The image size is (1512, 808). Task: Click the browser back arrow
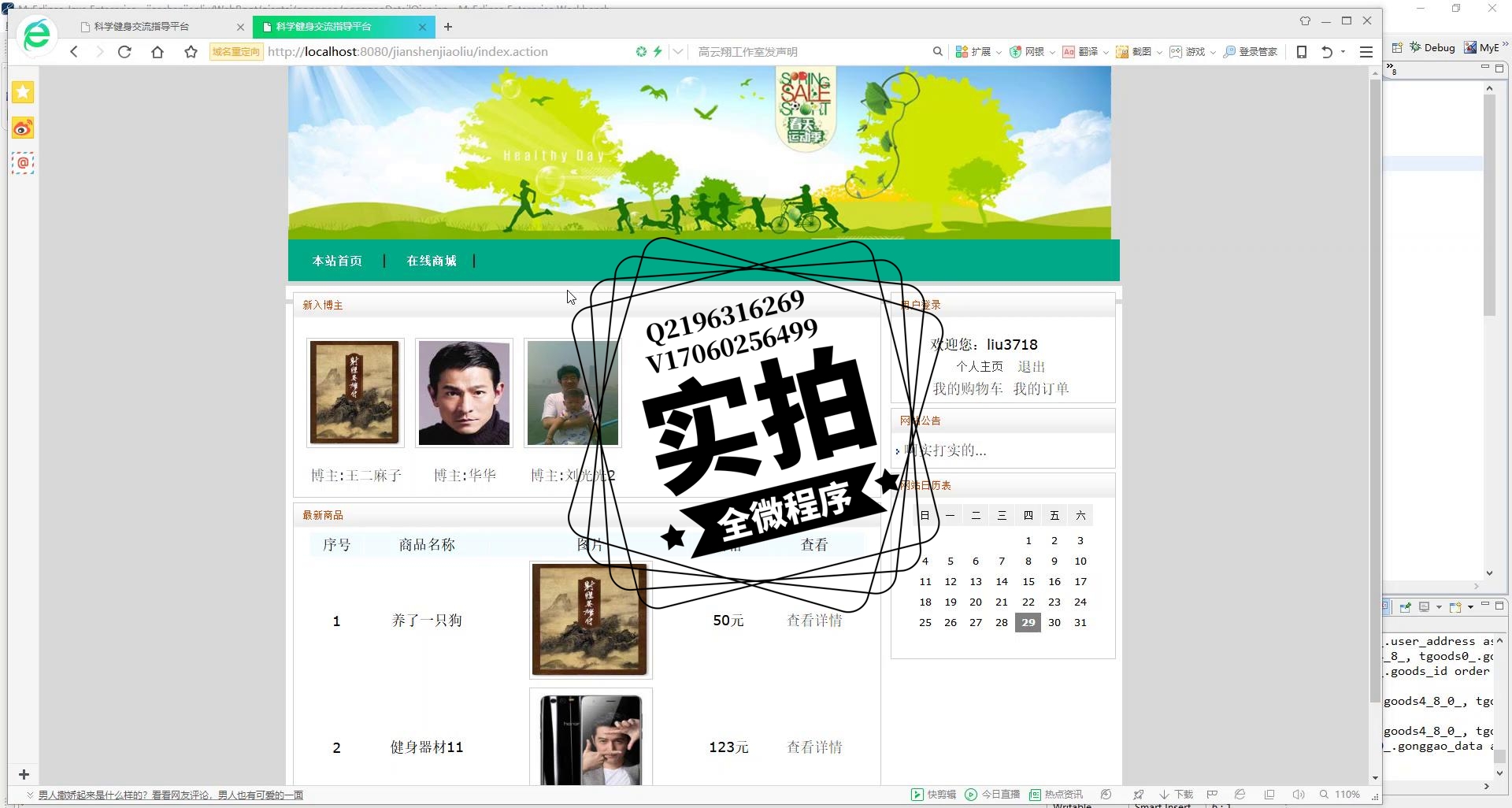click(74, 52)
